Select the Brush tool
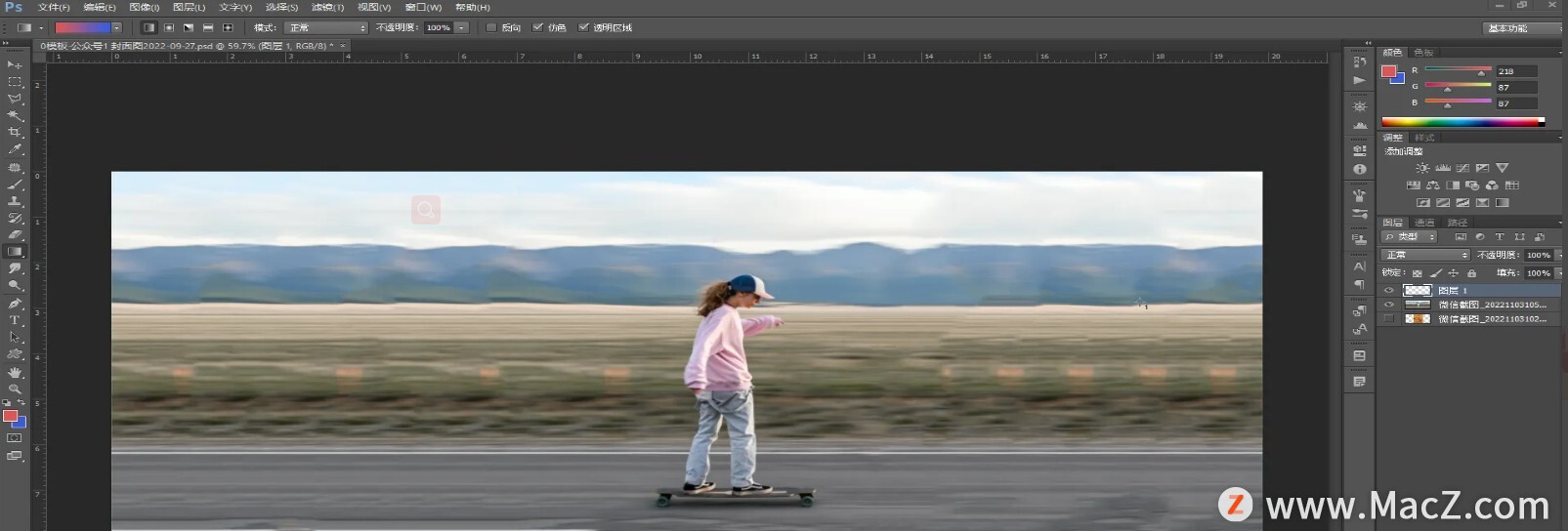Image resolution: width=1568 pixels, height=531 pixels. [x=15, y=184]
